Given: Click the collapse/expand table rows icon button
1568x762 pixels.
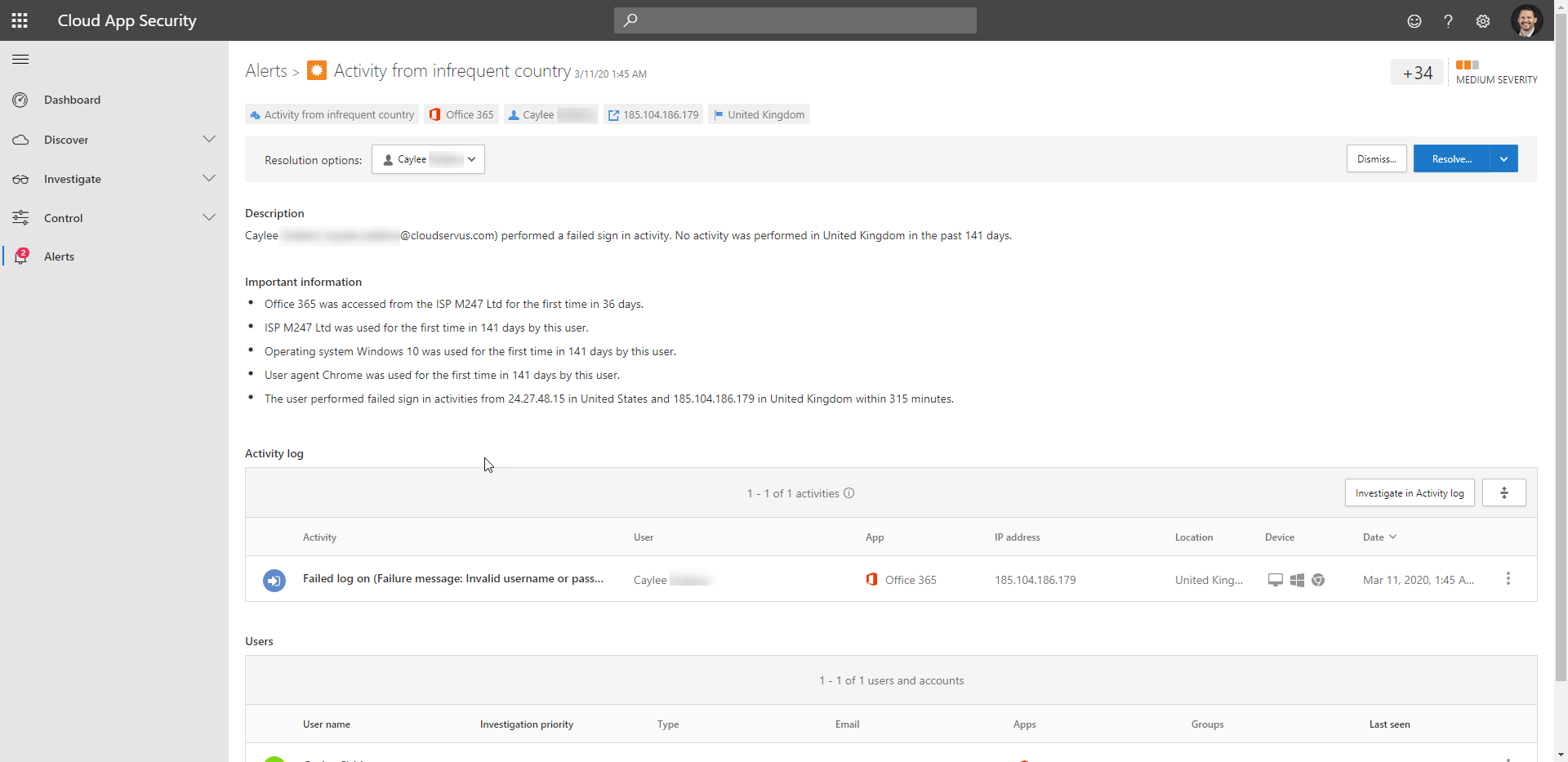Looking at the screenshot, I should click(x=1504, y=492).
